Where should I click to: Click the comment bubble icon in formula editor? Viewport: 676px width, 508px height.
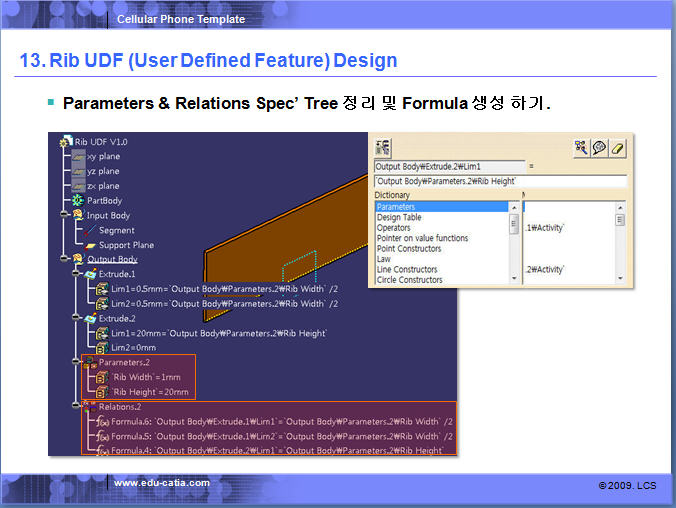[599, 148]
